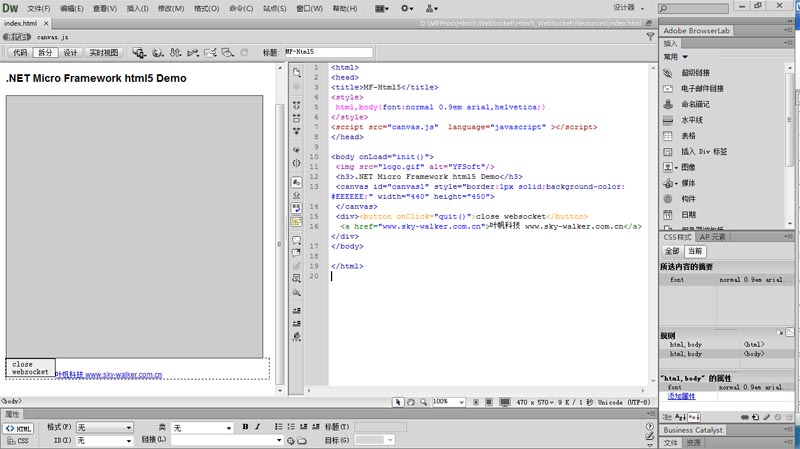Open the Insert (插入) menu

click(x=139, y=8)
